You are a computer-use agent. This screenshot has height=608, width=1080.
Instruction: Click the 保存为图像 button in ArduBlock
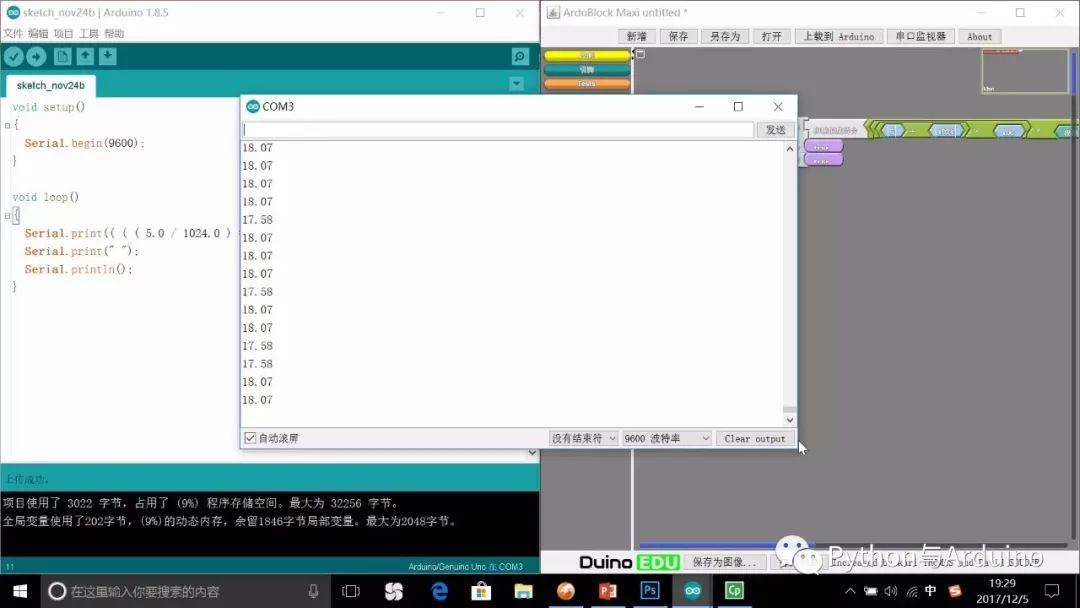tap(725, 562)
